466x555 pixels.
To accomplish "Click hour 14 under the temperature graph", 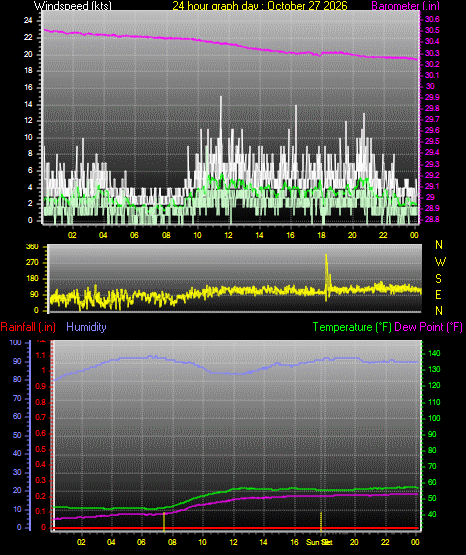I will pos(263,542).
